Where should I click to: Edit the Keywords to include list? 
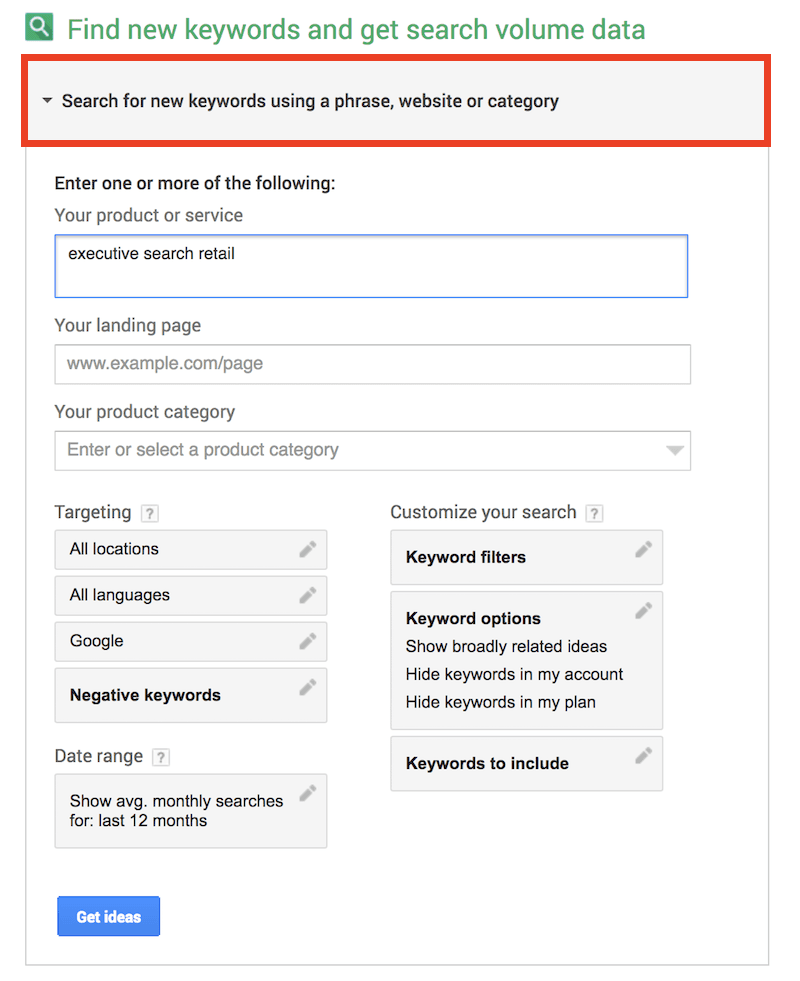644,757
